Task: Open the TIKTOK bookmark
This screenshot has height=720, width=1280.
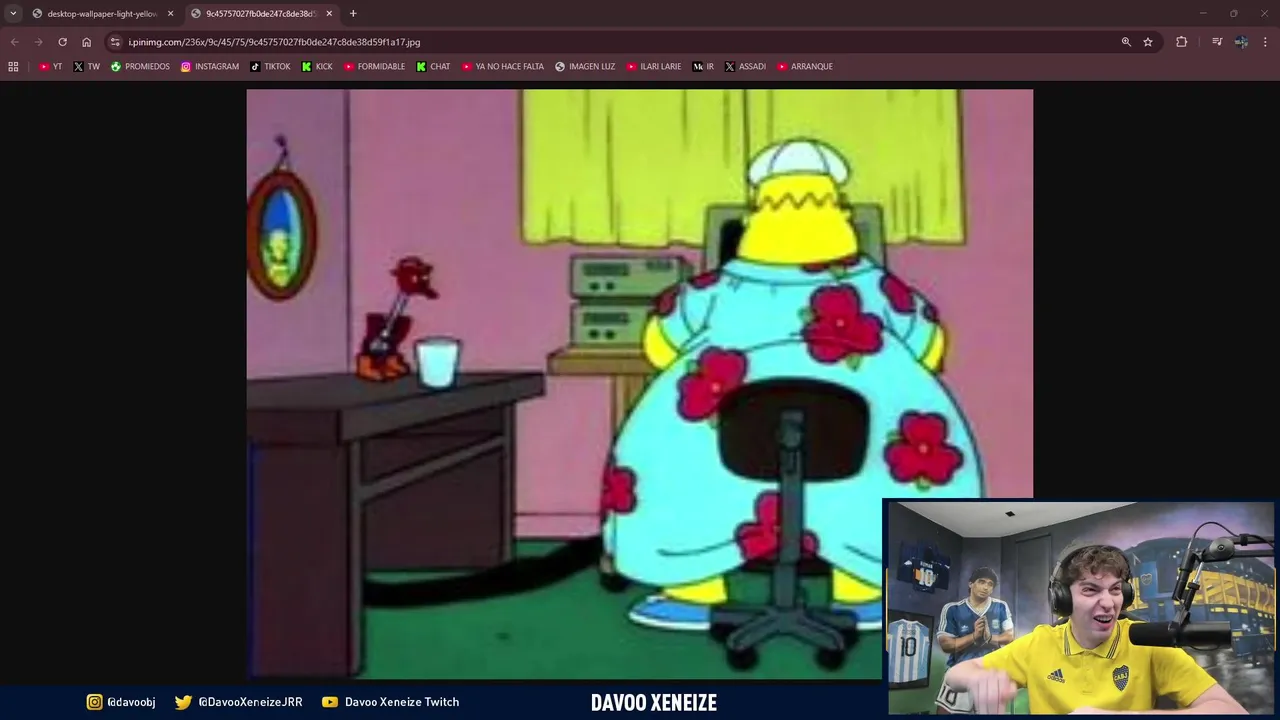Action: tap(270, 67)
